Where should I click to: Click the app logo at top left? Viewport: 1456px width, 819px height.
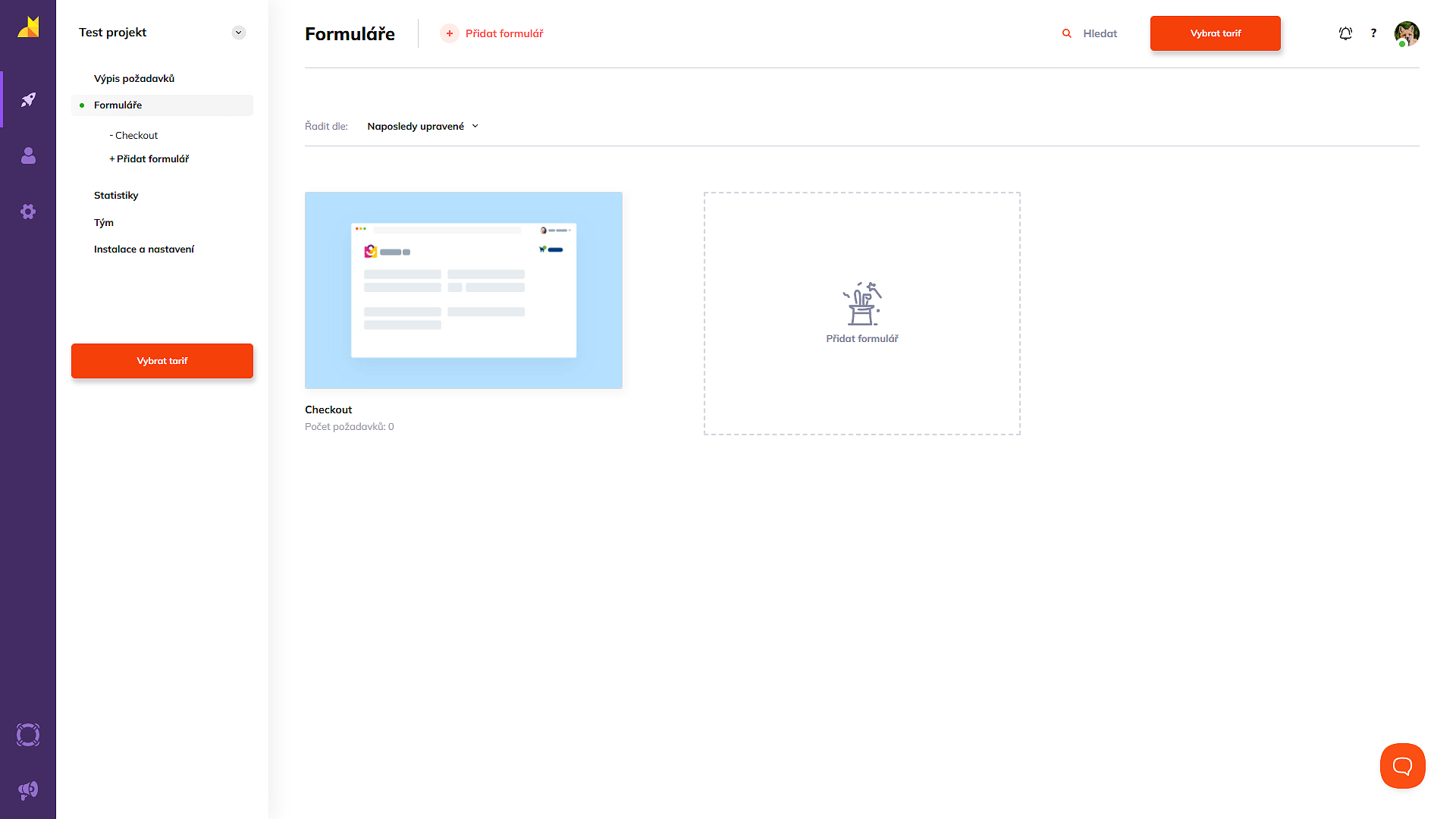coord(28,27)
